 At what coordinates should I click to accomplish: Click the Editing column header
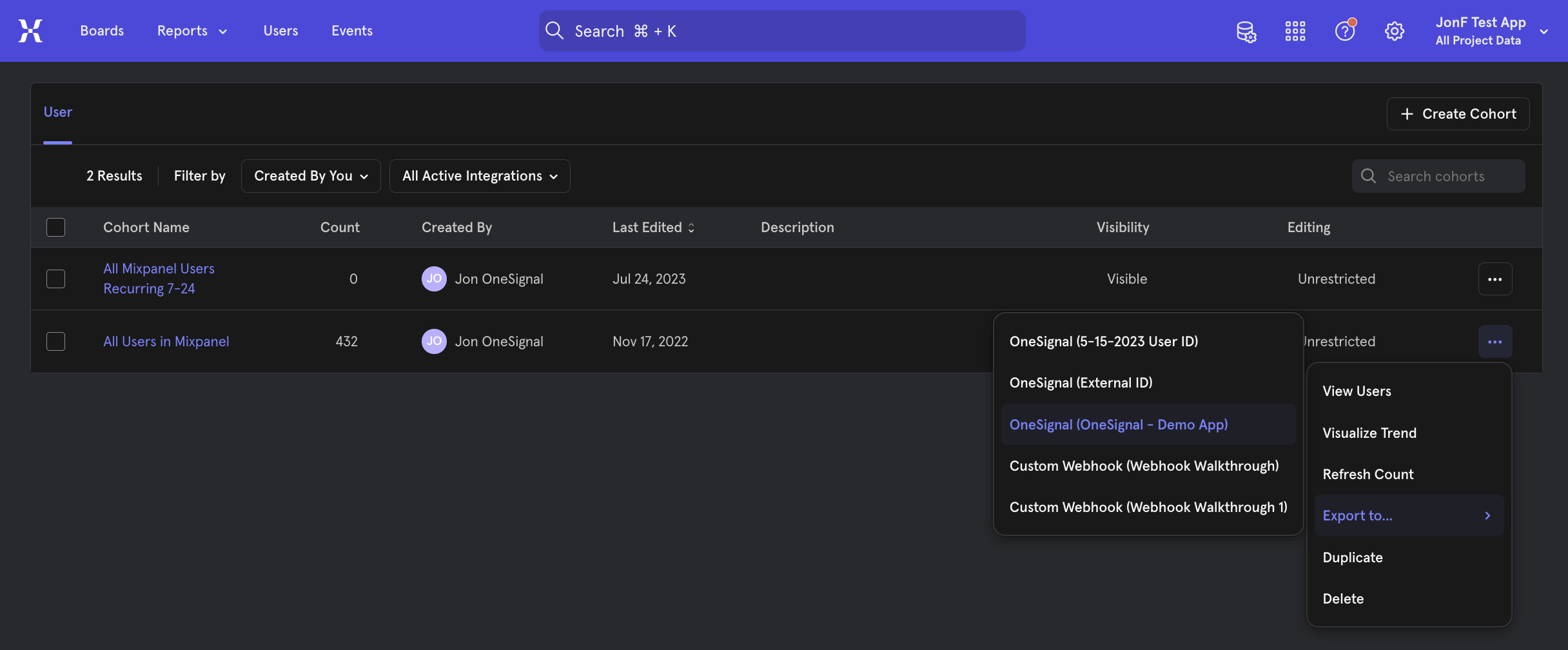pyautogui.click(x=1308, y=227)
